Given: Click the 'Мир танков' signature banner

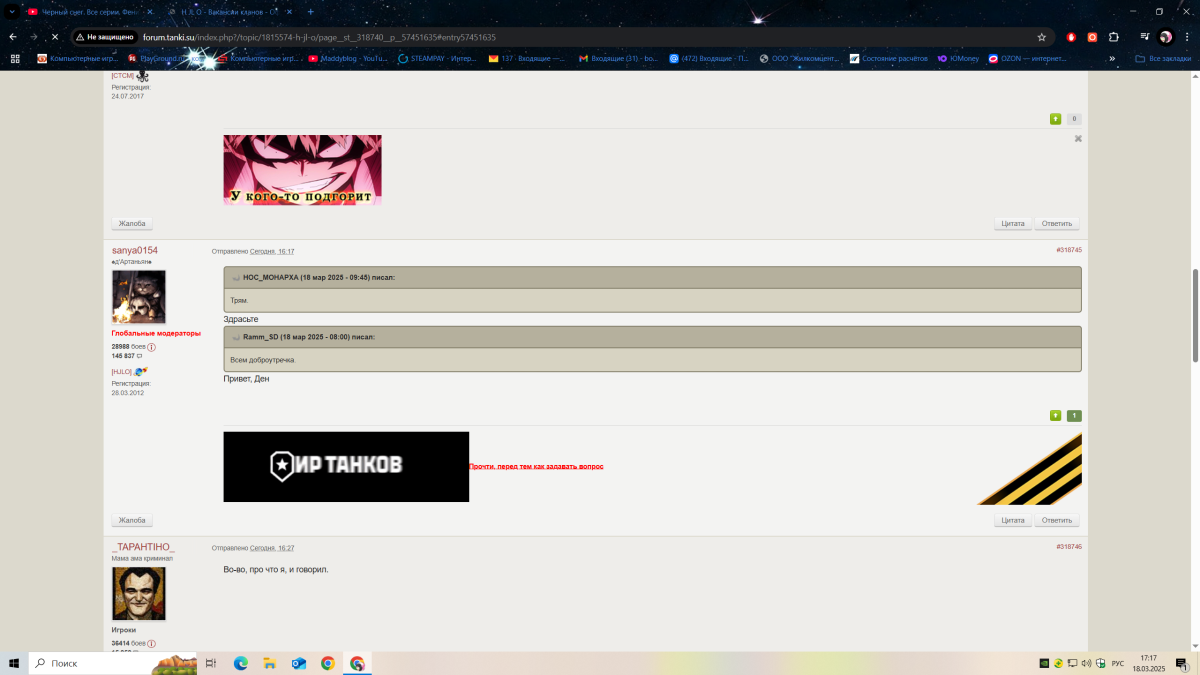Looking at the screenshot, I should [346, 467].
